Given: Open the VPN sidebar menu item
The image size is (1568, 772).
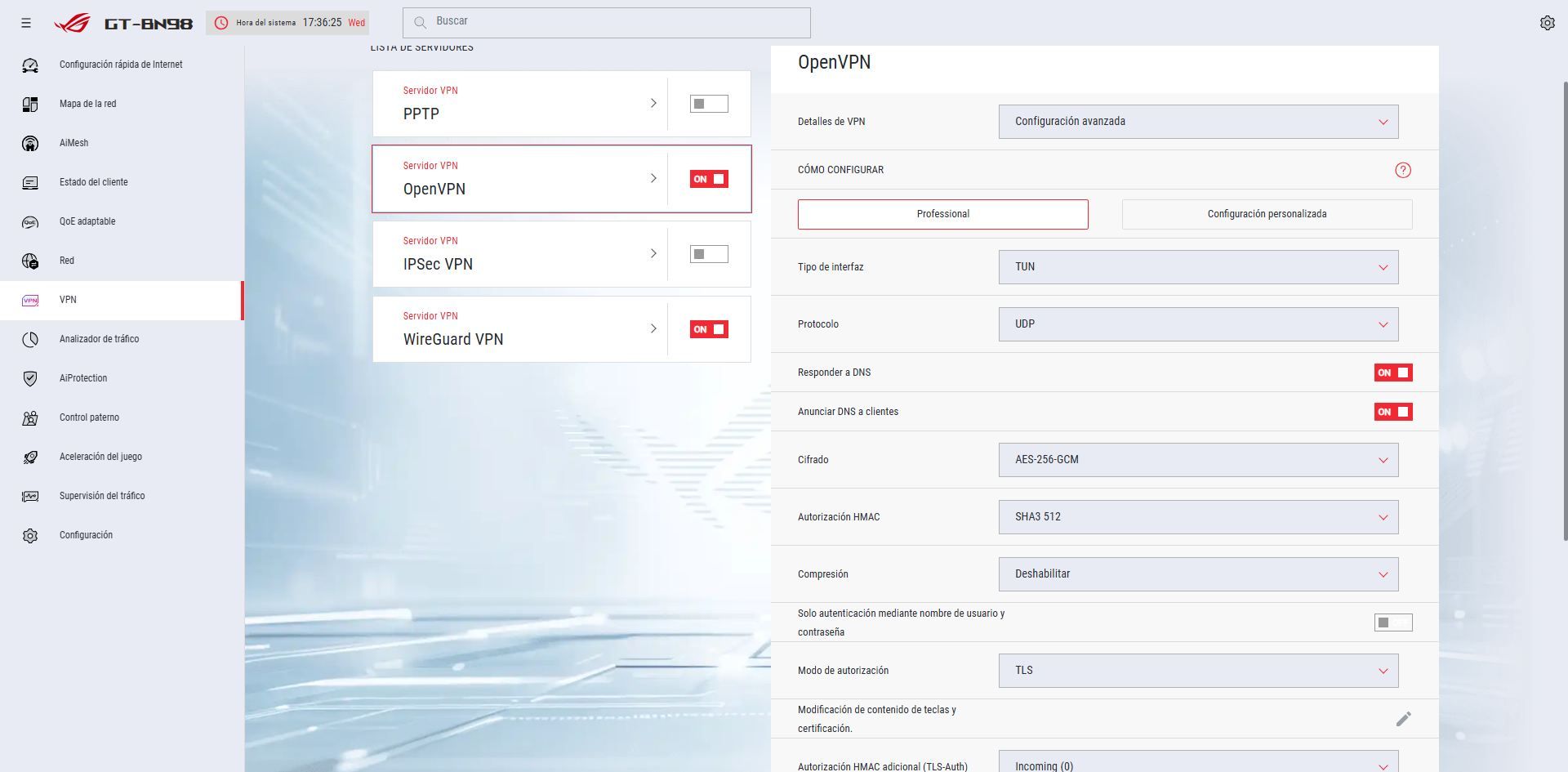Looking at the screenshot, I should point(122,300).
